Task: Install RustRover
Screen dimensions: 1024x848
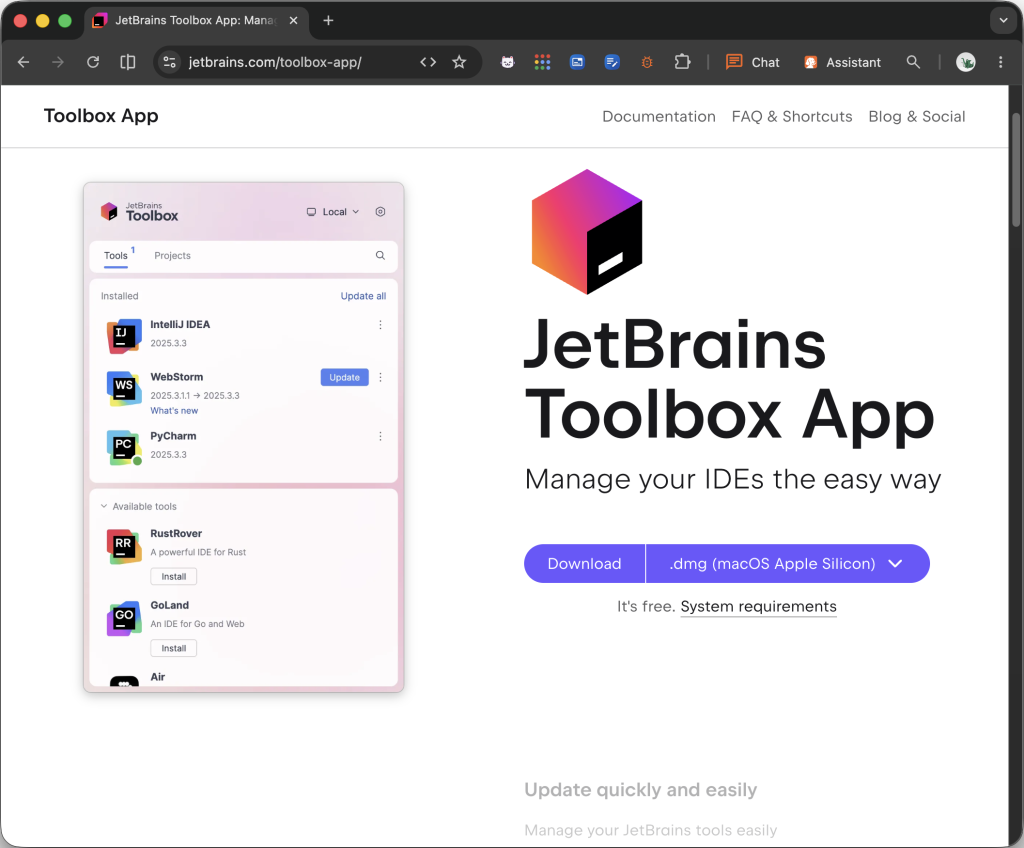Action: (174, 576)
